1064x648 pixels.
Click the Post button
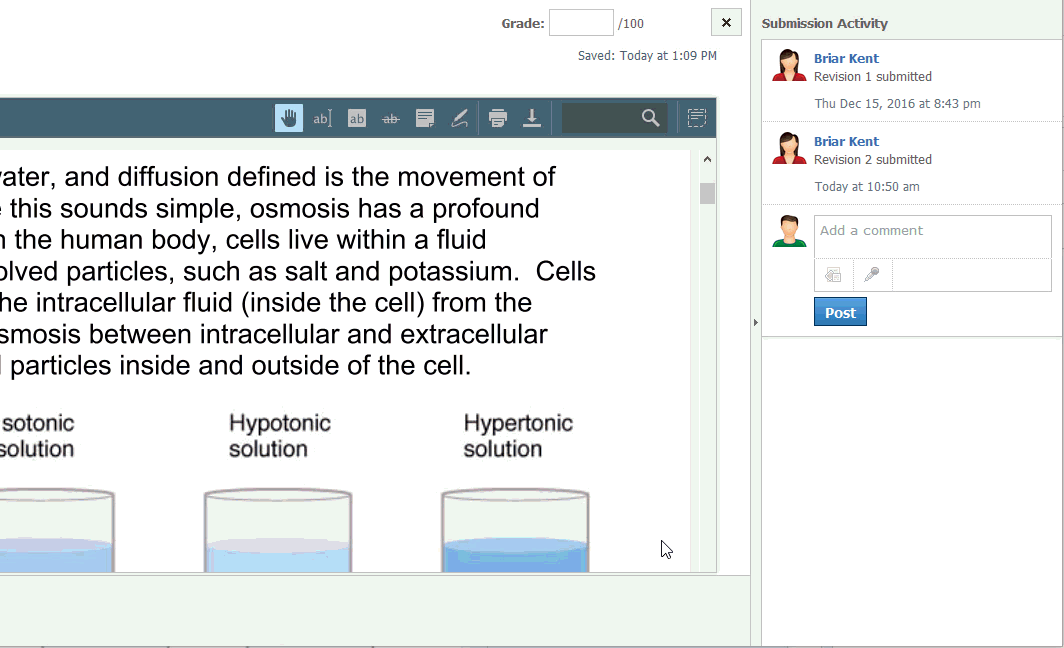pyautogui.click(x=840, y=312)
